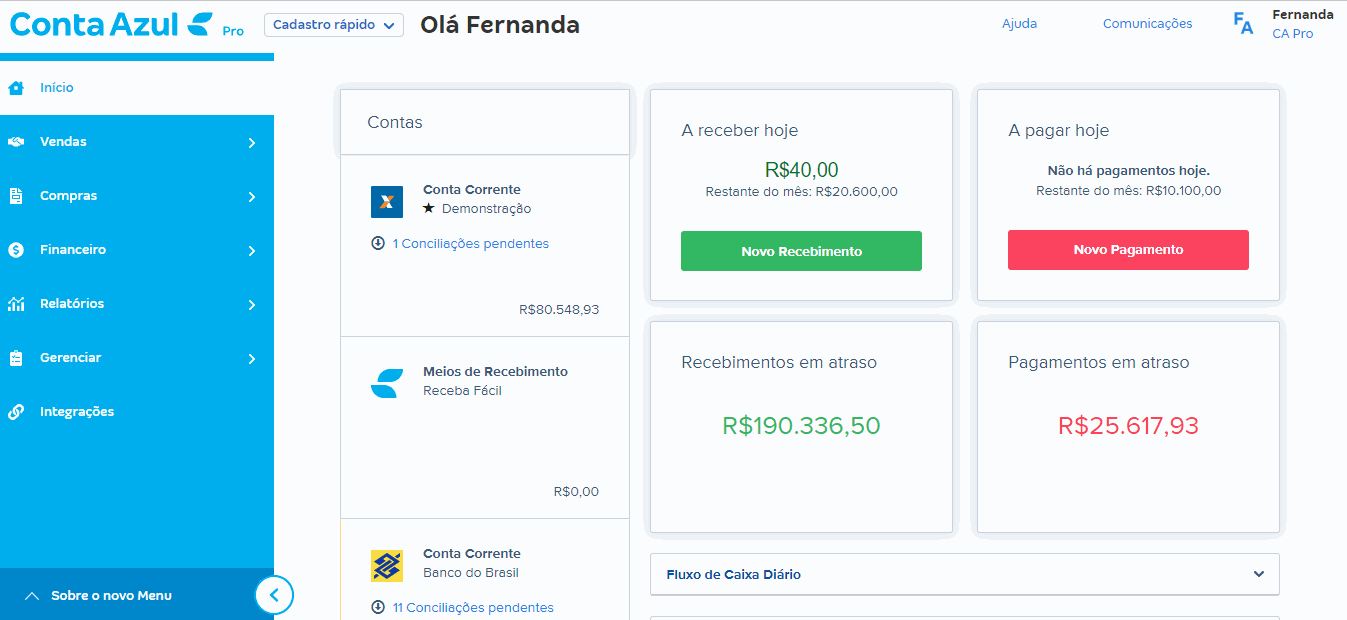The image size is (1347, 620).
Task: Click the Início home icon
Action: [x=16, y=88]
